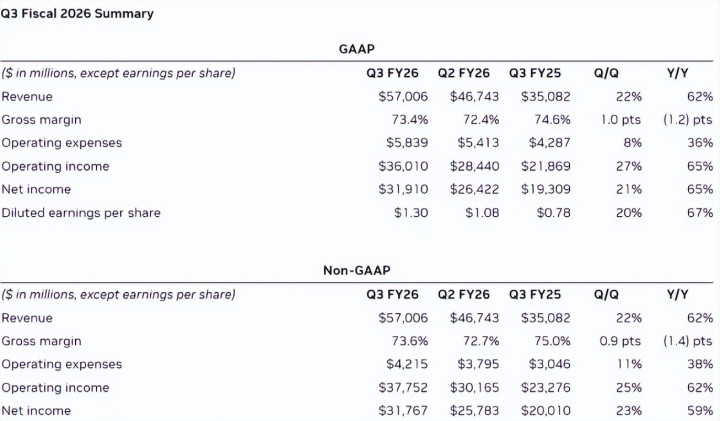Screen dimensions: 720x421
Task: Select GAAP operating expenses $5,839 cell
Action: pyautogui.click(x=405, y=143)
